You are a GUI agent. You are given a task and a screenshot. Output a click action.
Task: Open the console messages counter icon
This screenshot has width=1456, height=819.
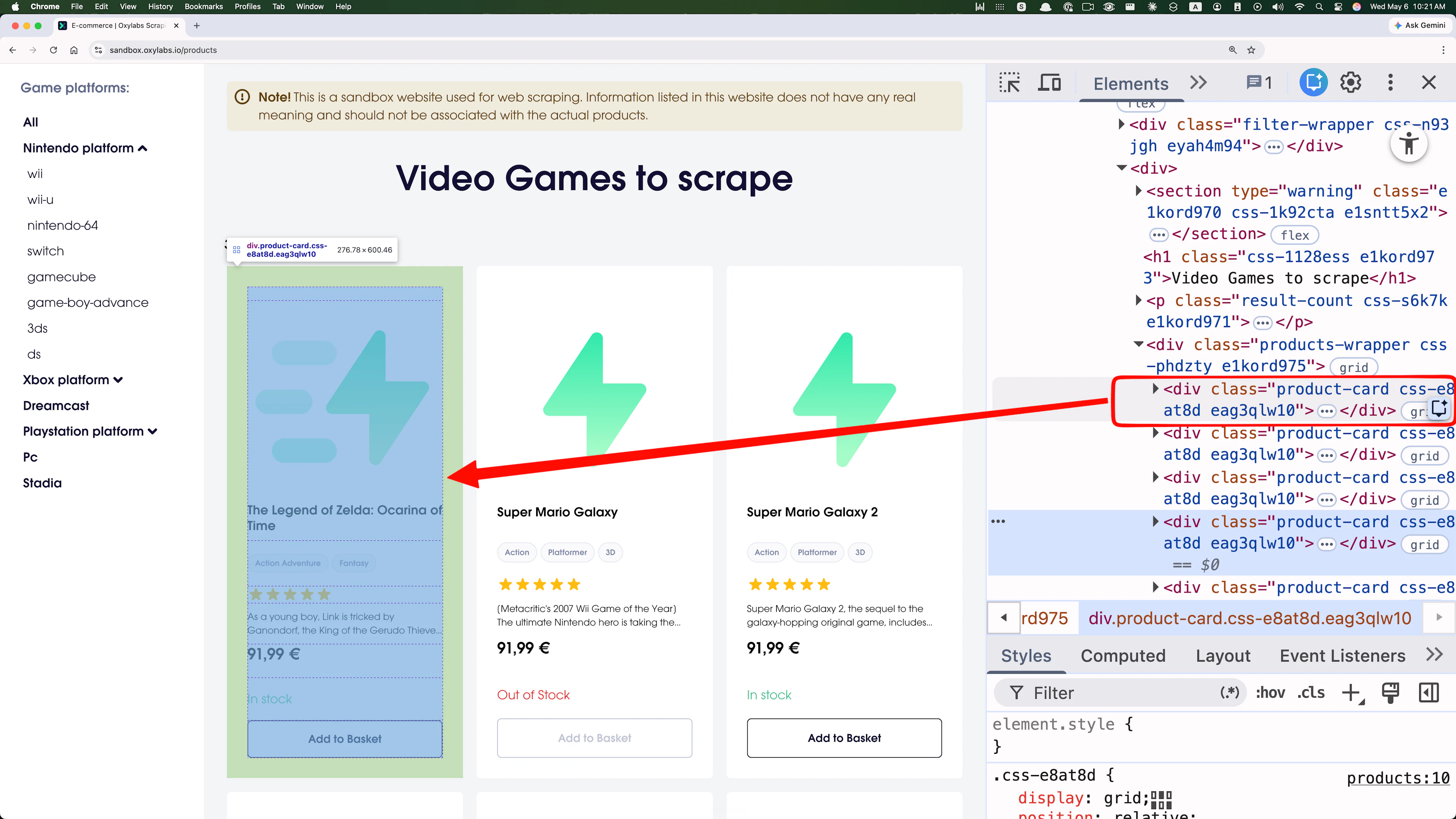click(1259, 83)
